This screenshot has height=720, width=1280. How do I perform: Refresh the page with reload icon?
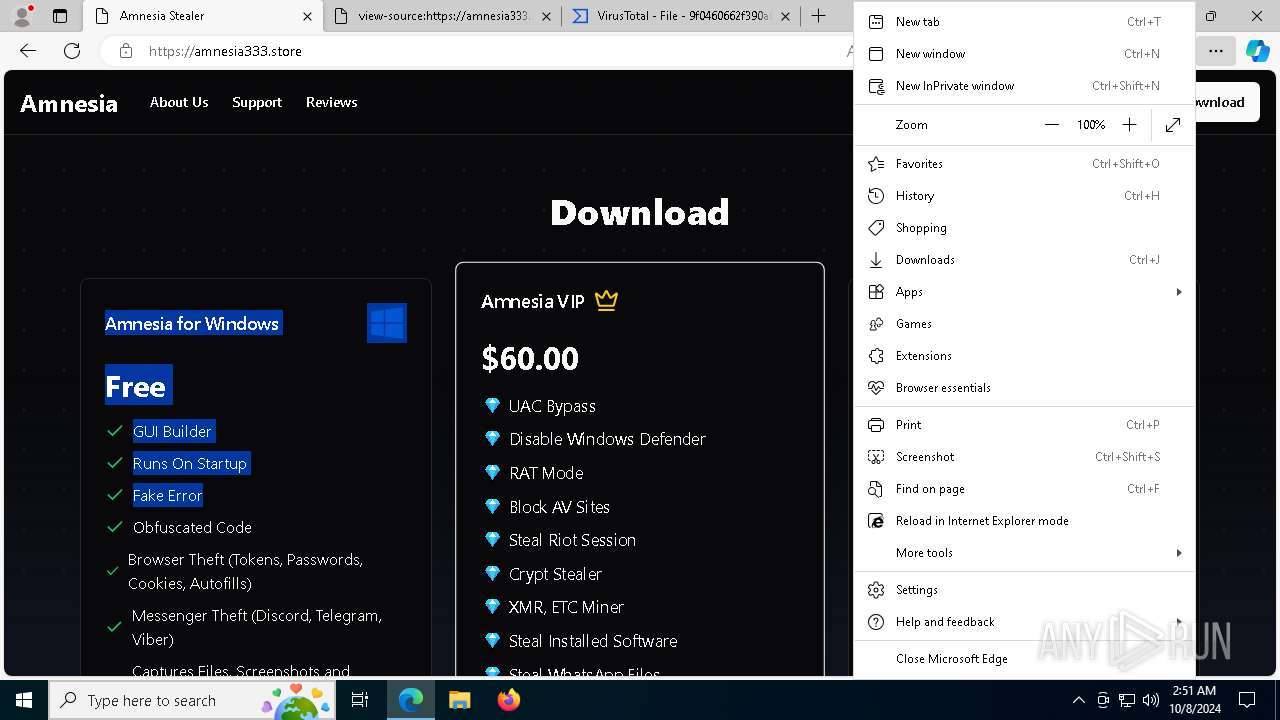72,51
